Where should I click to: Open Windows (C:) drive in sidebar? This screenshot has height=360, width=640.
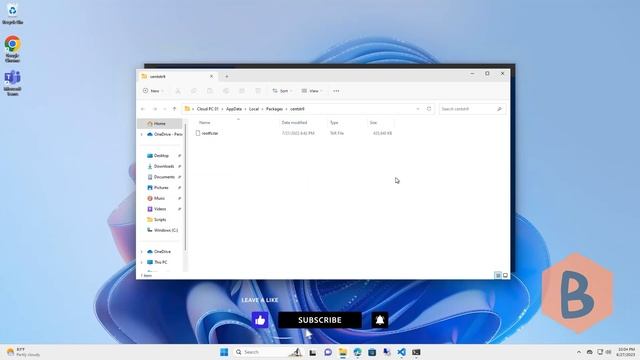point(166,230)
